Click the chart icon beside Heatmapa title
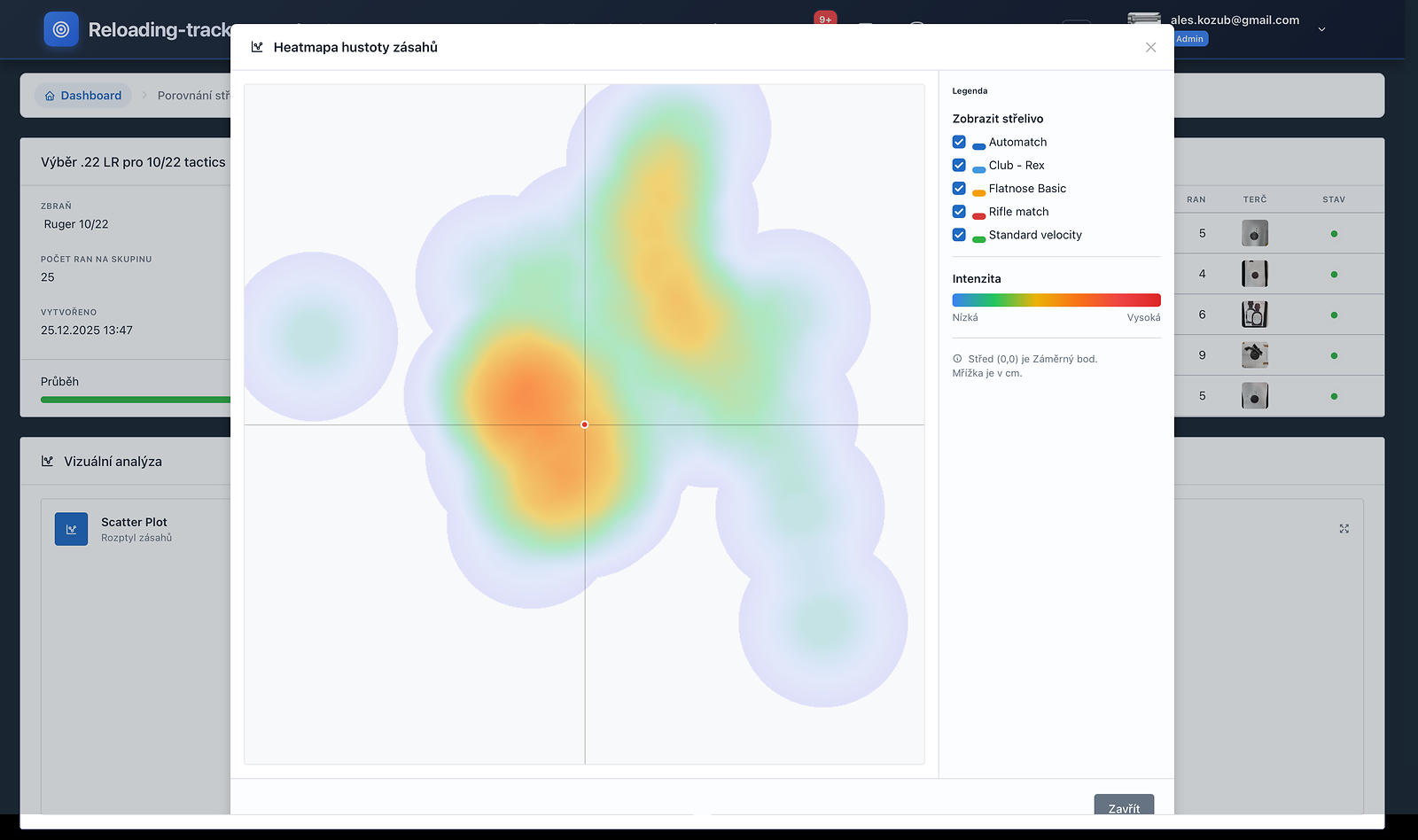This screenshot has height=840, width=1418. tap(257, 47)
